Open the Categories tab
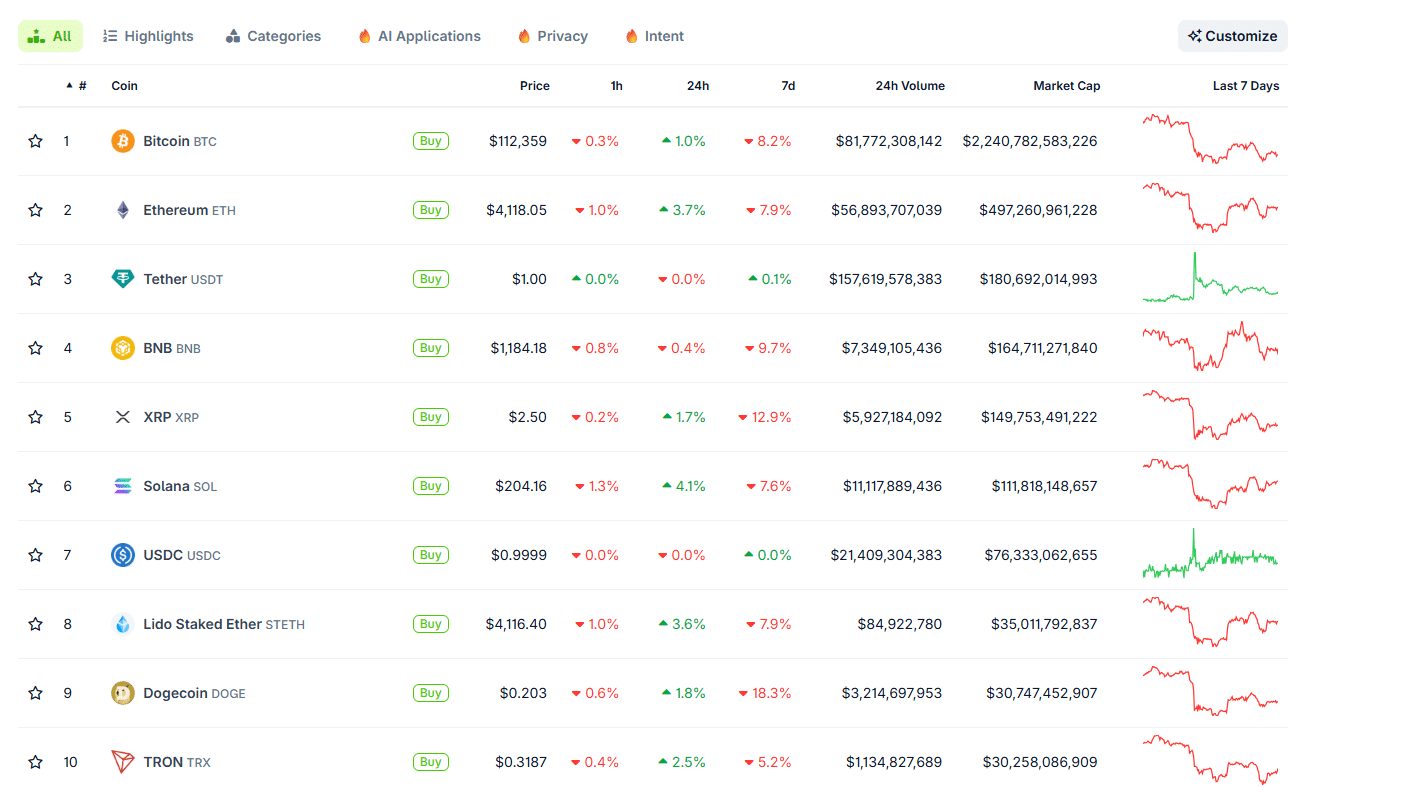1413x787 pixels. [273, 36]
